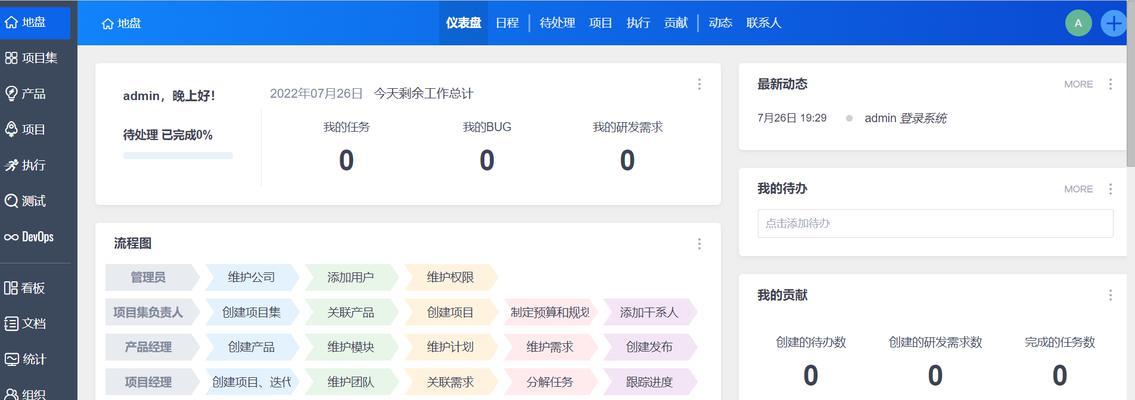Switch to the 项目 top tab
1135x400 pixels.
pos(601,22)
